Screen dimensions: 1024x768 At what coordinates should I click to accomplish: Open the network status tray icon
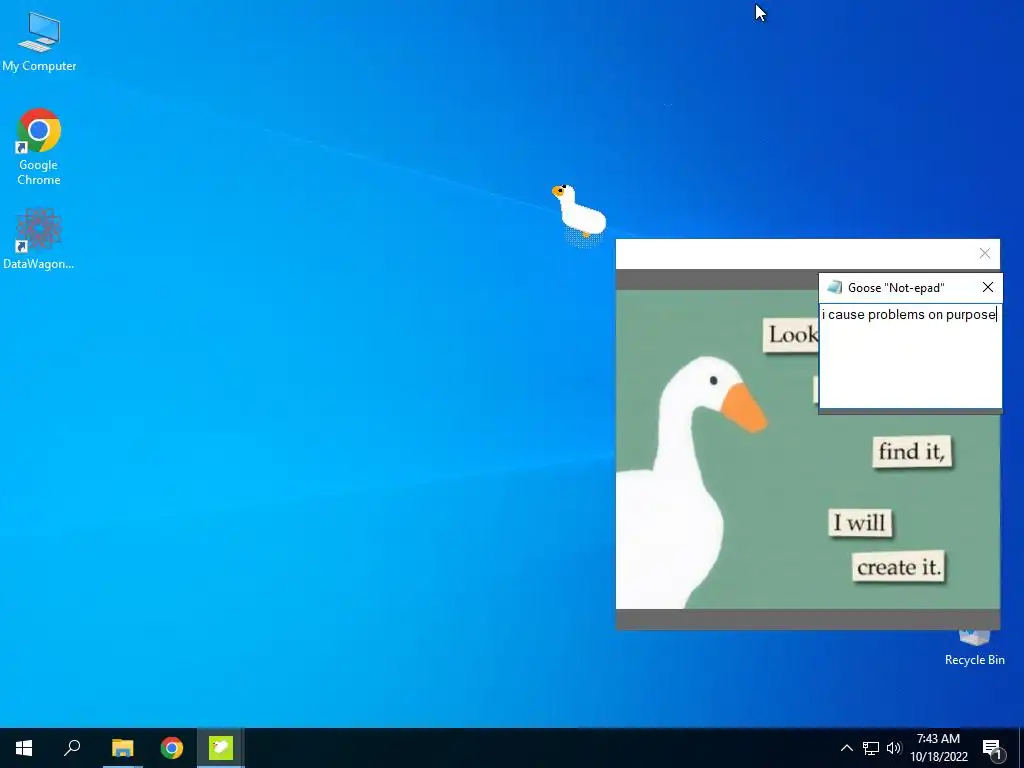[x=871, y=748]
